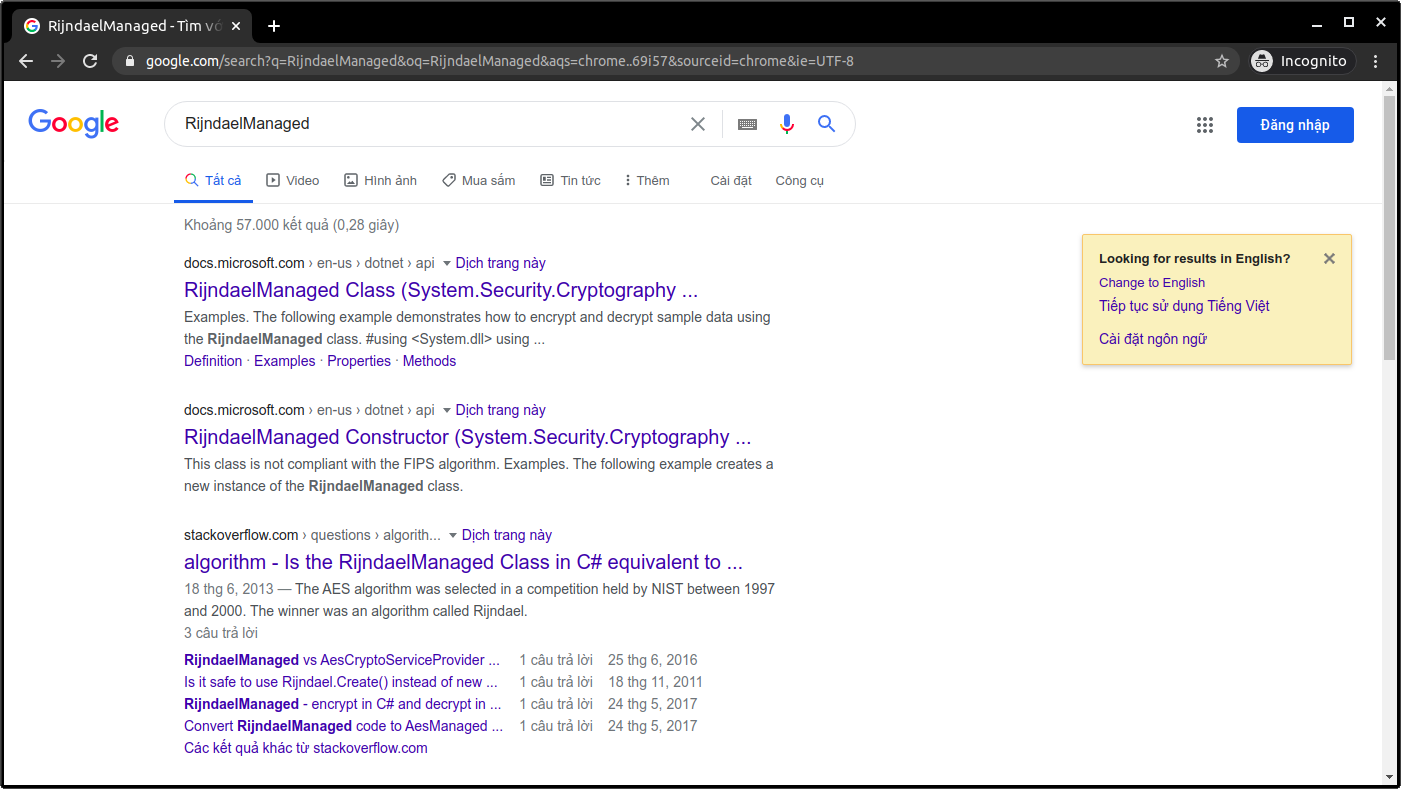The image size is (1401, 789).
Task: Open Cài đặt ngôn ngữ link
Action: [x=1153, y=339]
